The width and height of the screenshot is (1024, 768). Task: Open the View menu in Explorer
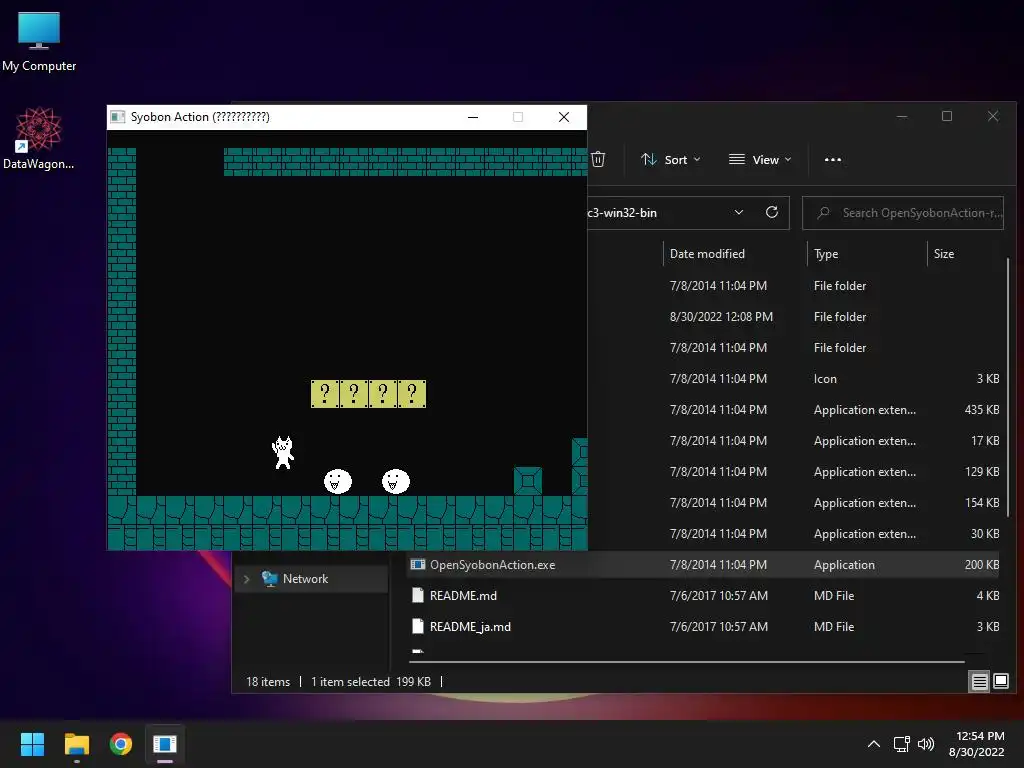click(x=760, y=159)
